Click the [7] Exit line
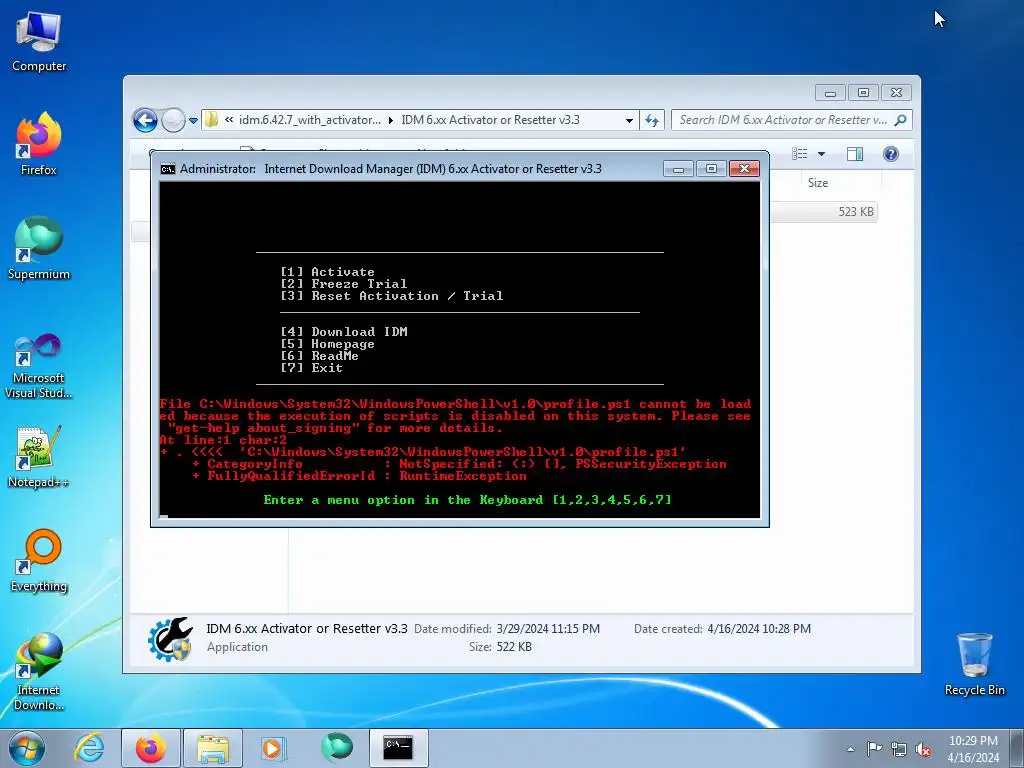This screenshot has height=768, width=1024. [312, 368]
